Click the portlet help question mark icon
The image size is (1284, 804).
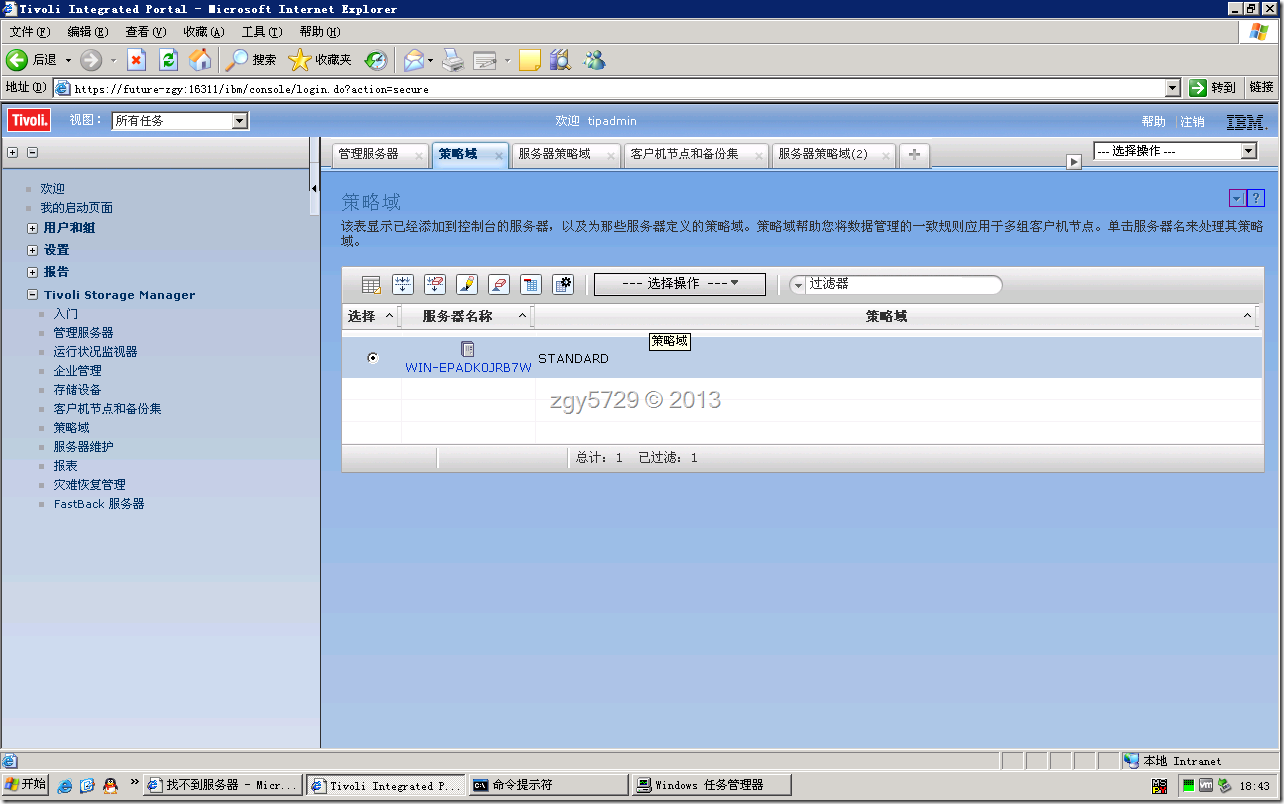pyautogui.click(x=1257, y=198)
